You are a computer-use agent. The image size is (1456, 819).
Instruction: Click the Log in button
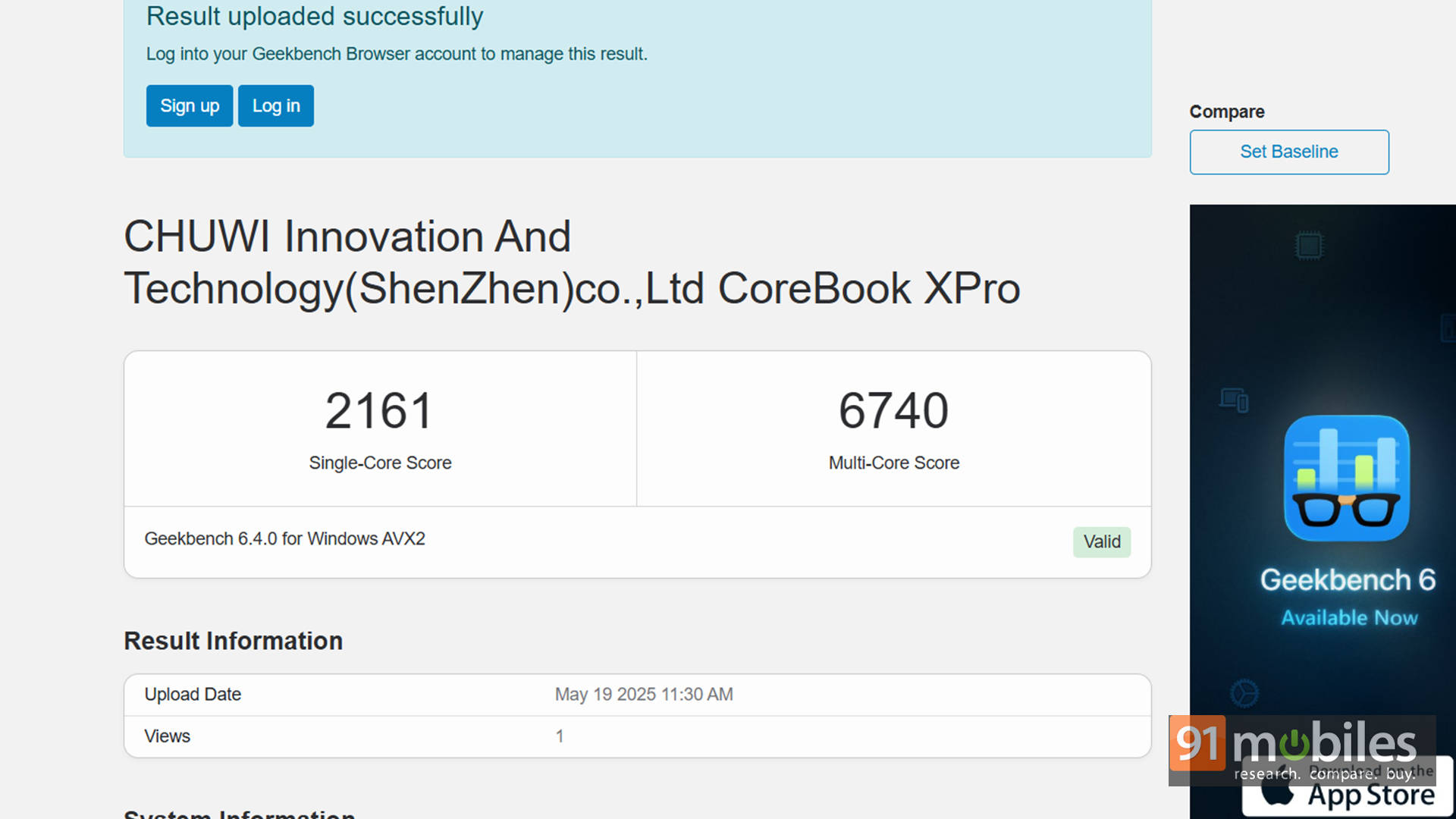pyautogui.click(x=276, y=106)
